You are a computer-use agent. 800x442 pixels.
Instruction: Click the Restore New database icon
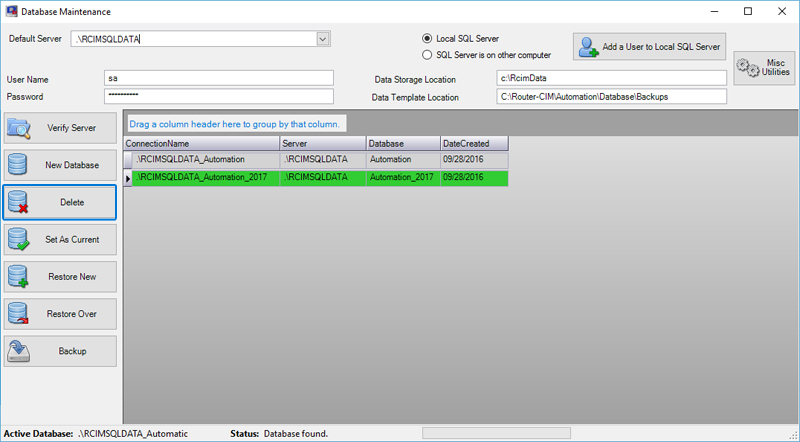tap(19, 277)
